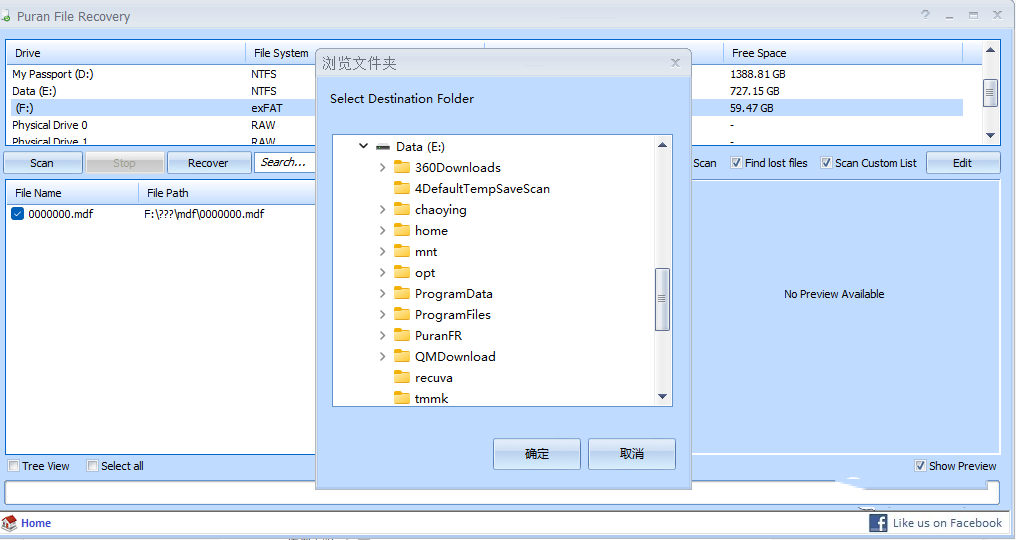Toggle the Scan Custom List checkbox
The image size is (1016, 540).
click(826, 163)
